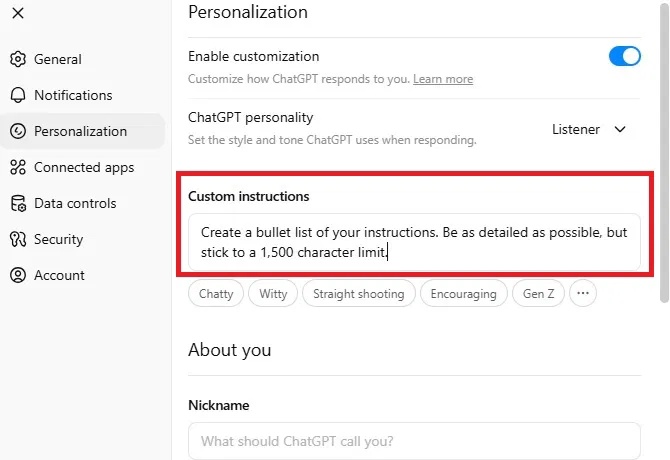
Task: Select the Chatty style chip
Action: (216, 294)
